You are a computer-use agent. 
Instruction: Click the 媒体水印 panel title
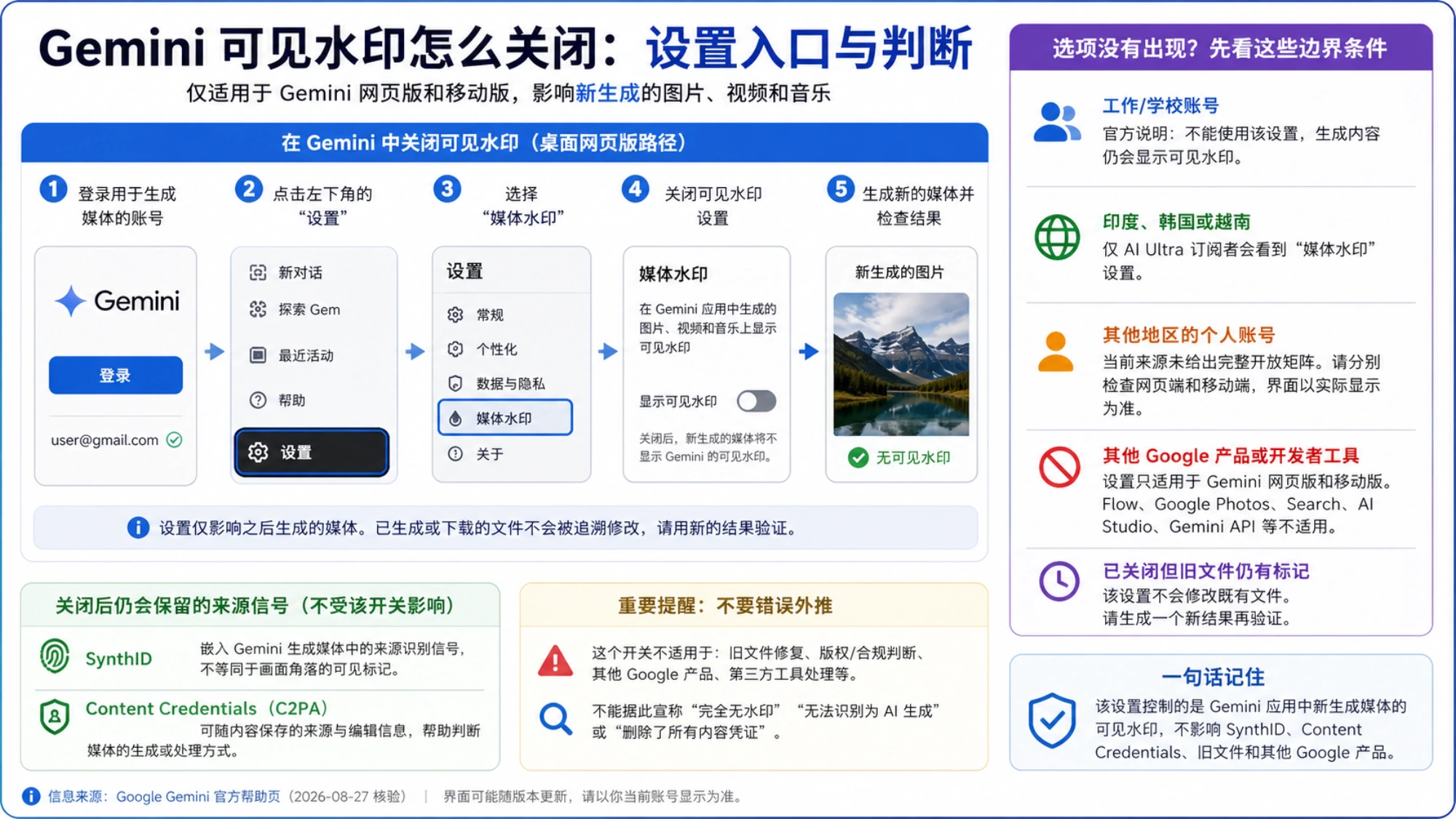[673, 274]
